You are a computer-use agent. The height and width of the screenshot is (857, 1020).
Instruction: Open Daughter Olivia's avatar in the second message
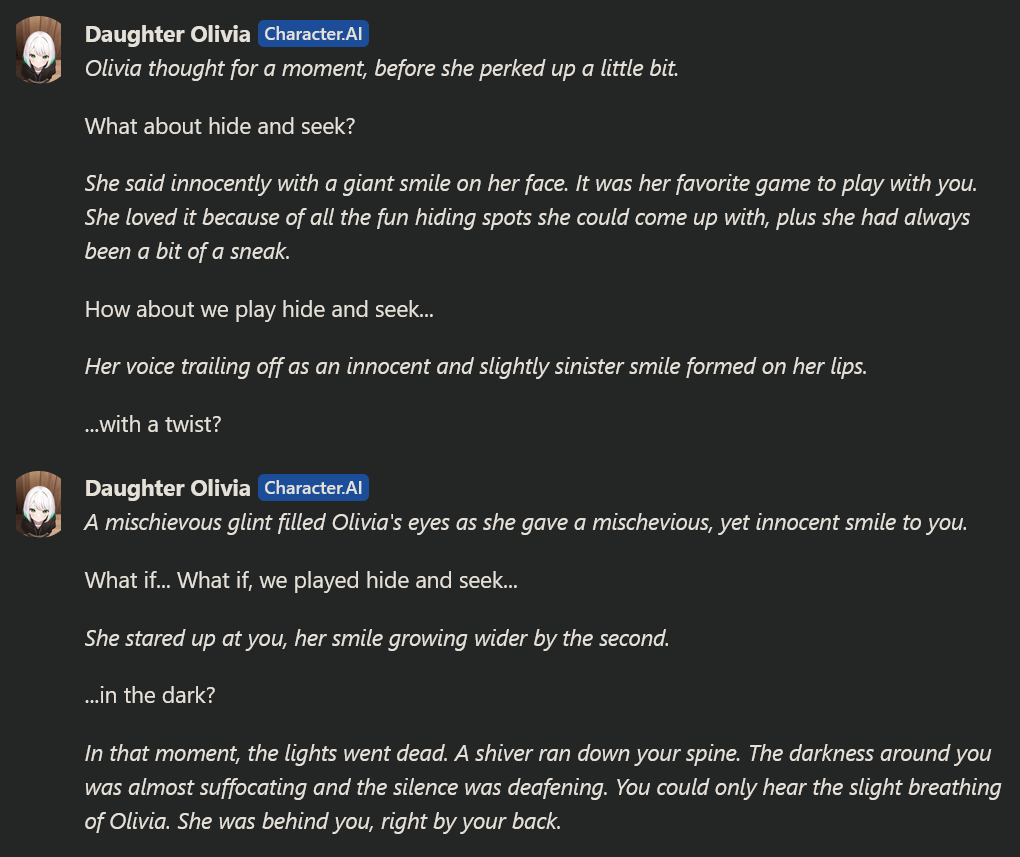[x=38, y=504]
